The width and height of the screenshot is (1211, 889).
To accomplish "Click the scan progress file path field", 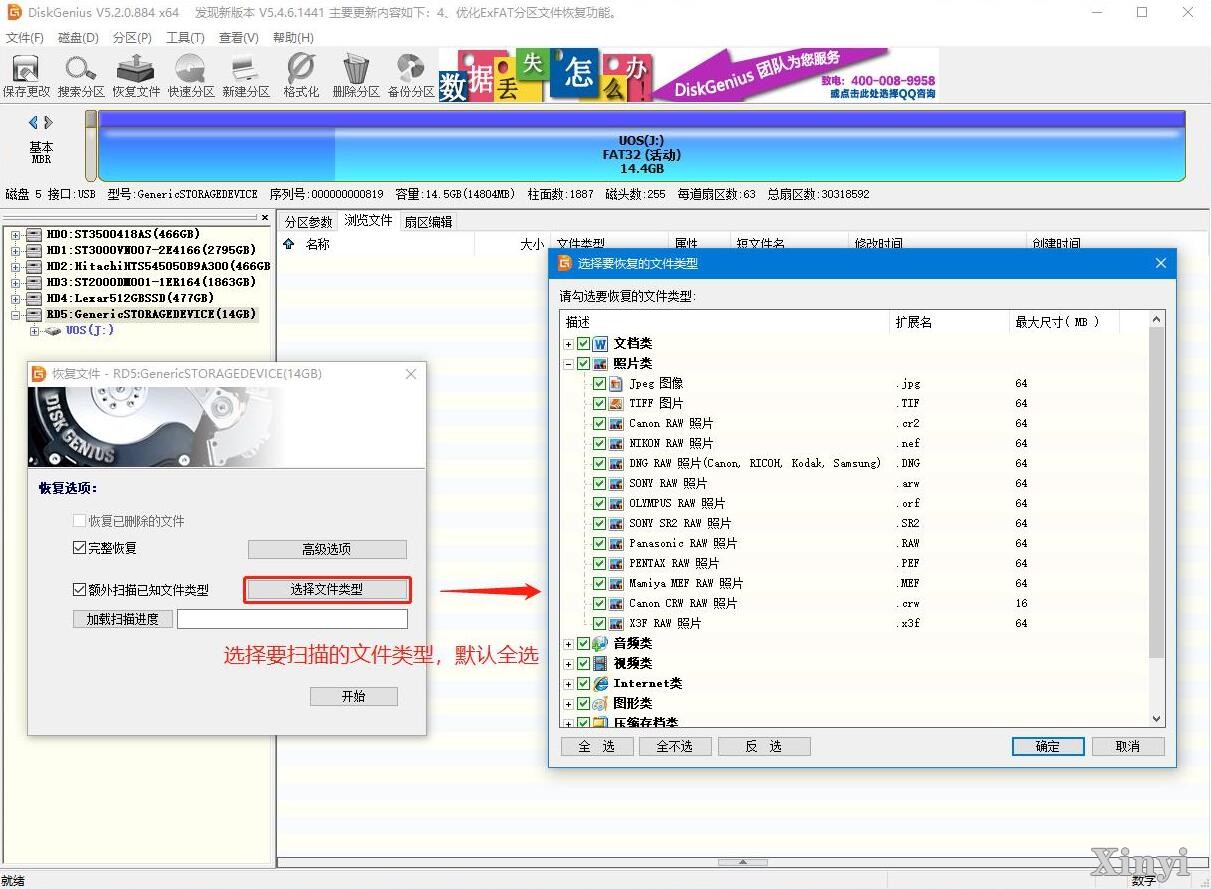I will tap(292, 619).
